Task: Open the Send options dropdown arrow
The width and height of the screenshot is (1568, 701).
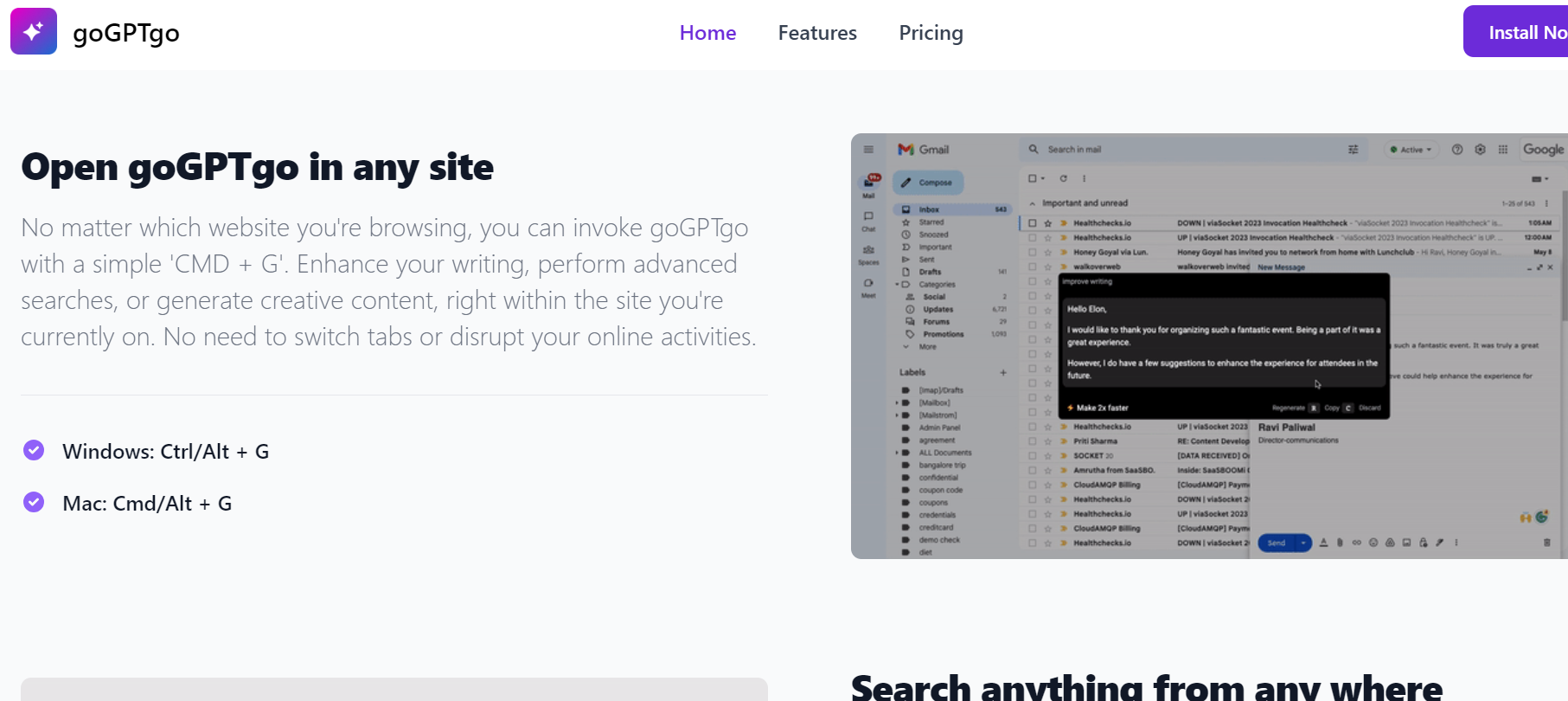Action: (x=1303, y=543)
